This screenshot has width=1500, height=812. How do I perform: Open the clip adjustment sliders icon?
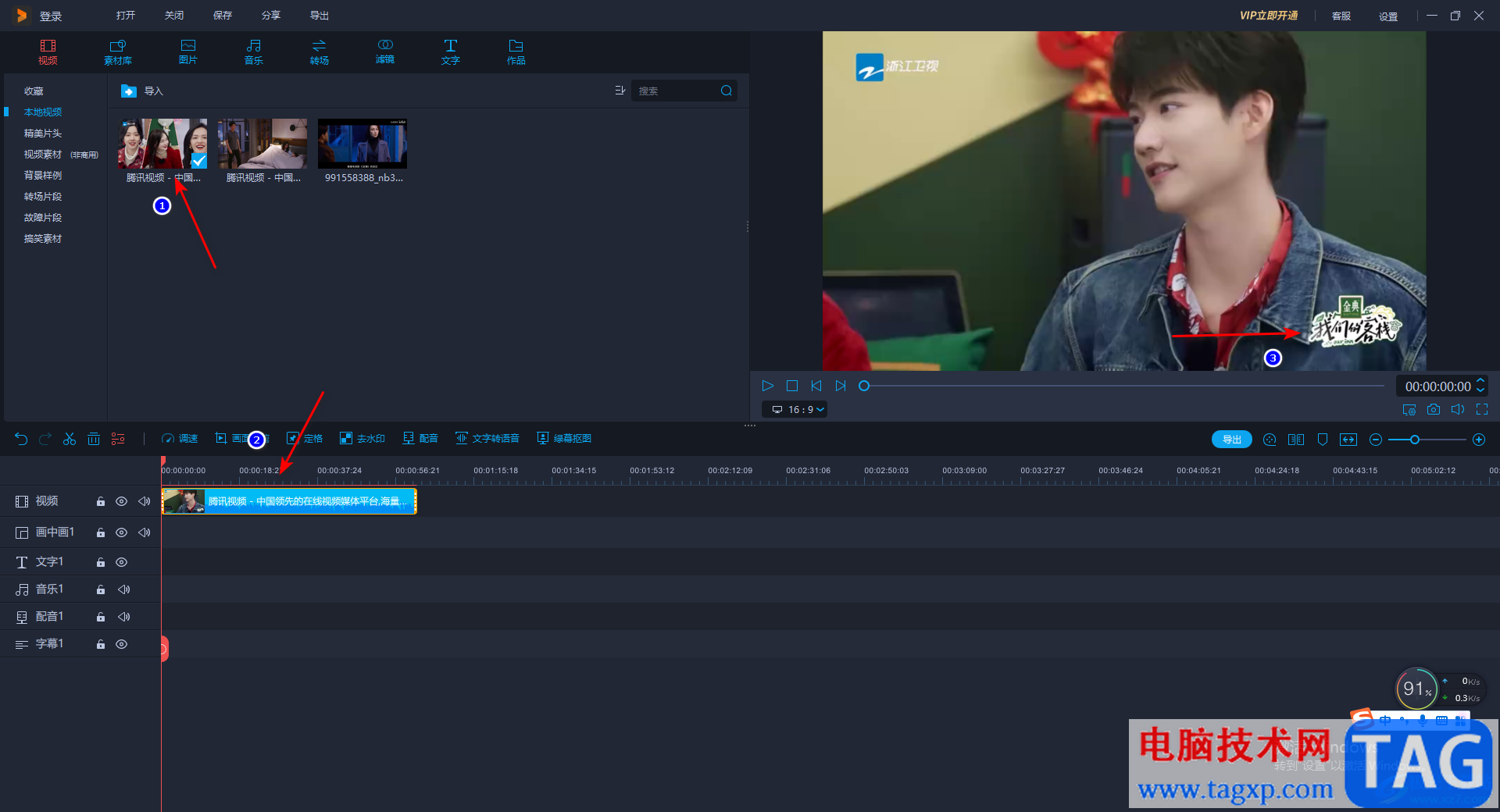tap(118, 439)
